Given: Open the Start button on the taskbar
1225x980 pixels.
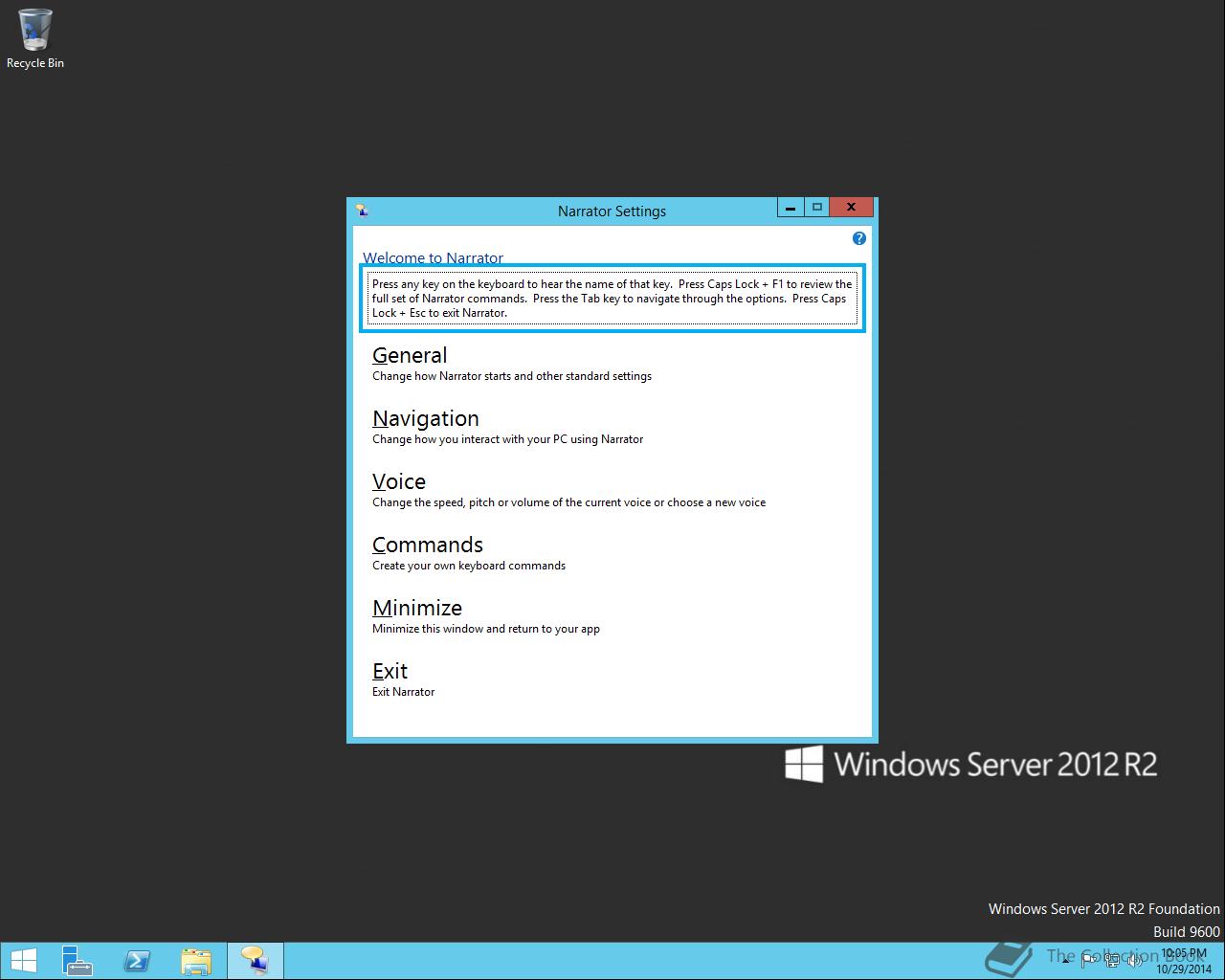Looking at the screenshot, I should coord(23,961).
